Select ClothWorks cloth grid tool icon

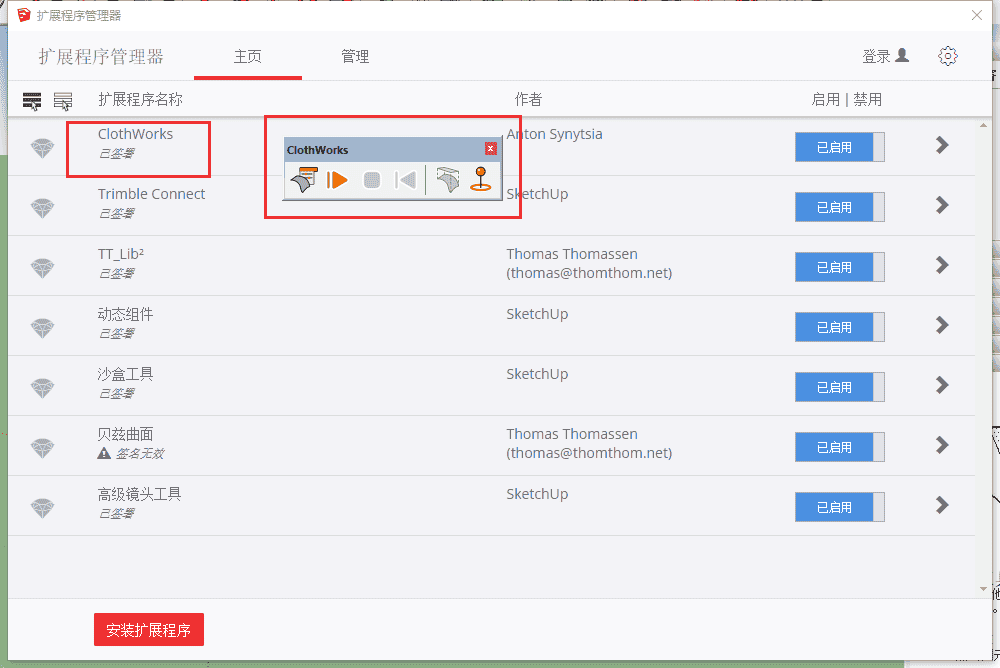point(448,180)
